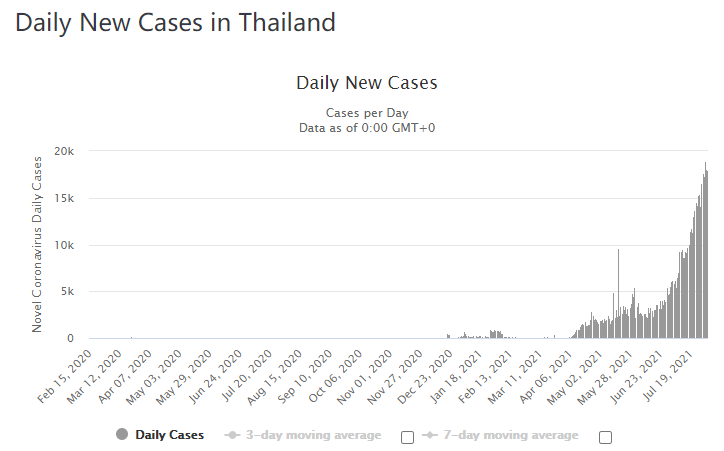Enable the 3-day moving average checkbox
Image resolution: width=724 pixels, height=451 pixels.
[407, 436]
